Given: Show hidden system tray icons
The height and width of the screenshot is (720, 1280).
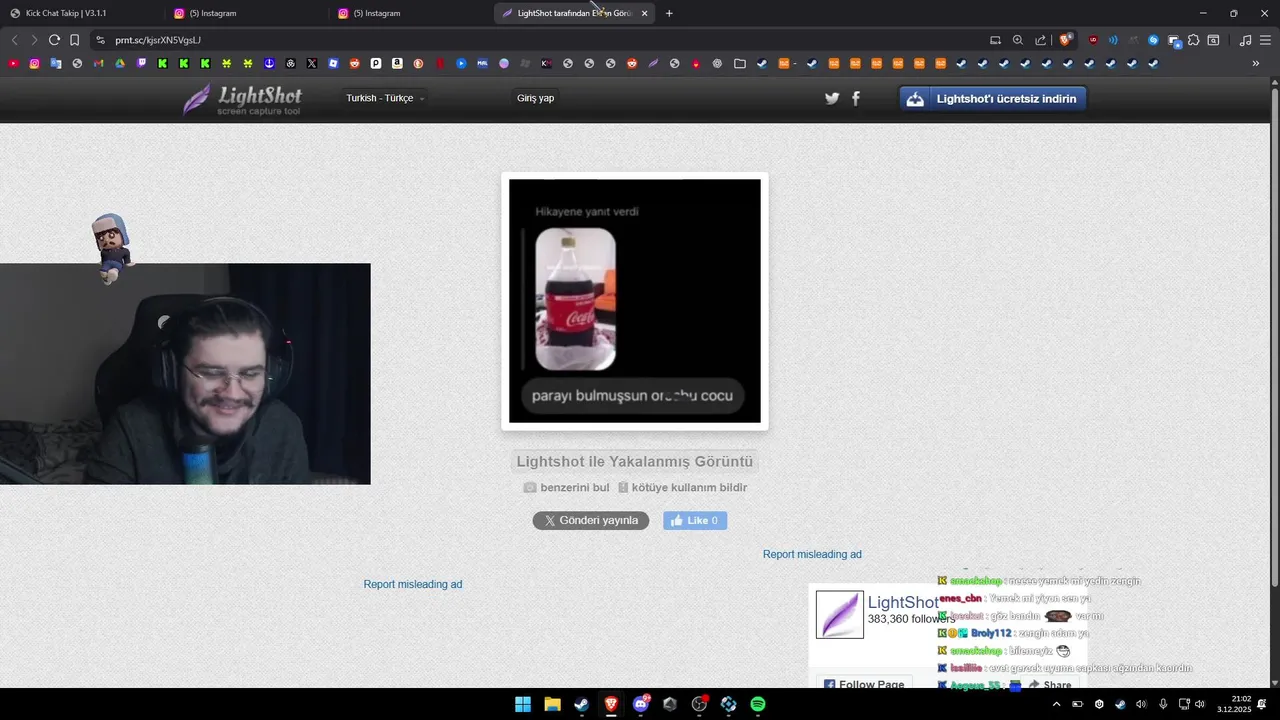Looking at the screenshot, I should pyautogui.click(x=1056, y=704).
